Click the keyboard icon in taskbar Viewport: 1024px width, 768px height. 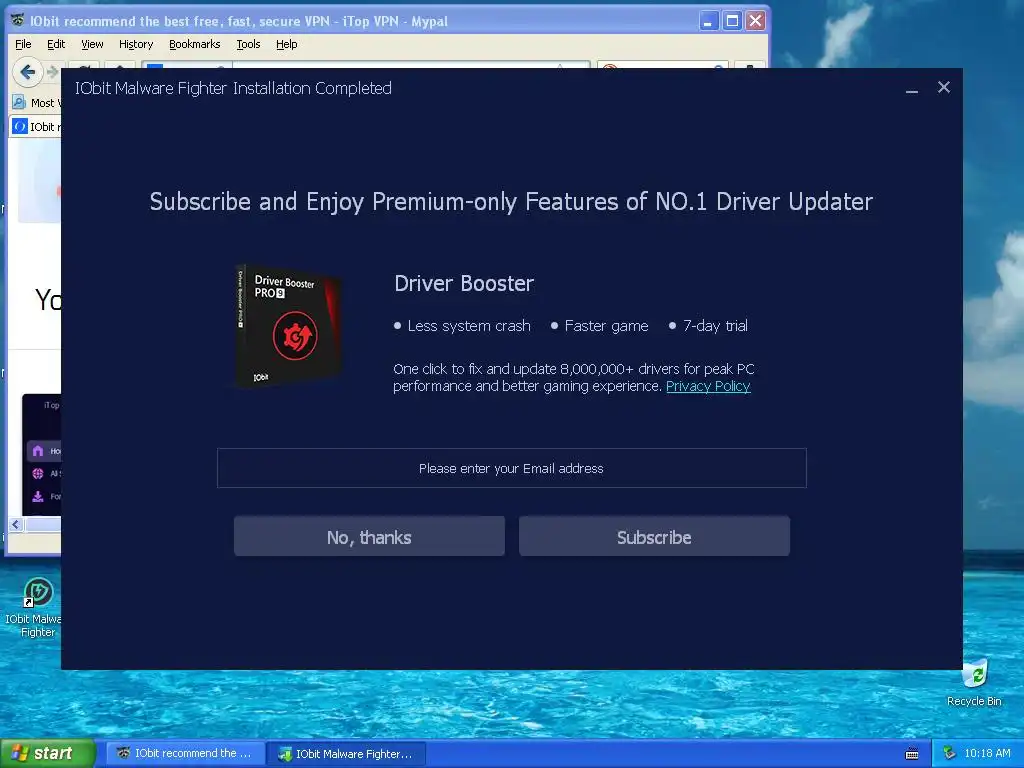click(912, 754)
